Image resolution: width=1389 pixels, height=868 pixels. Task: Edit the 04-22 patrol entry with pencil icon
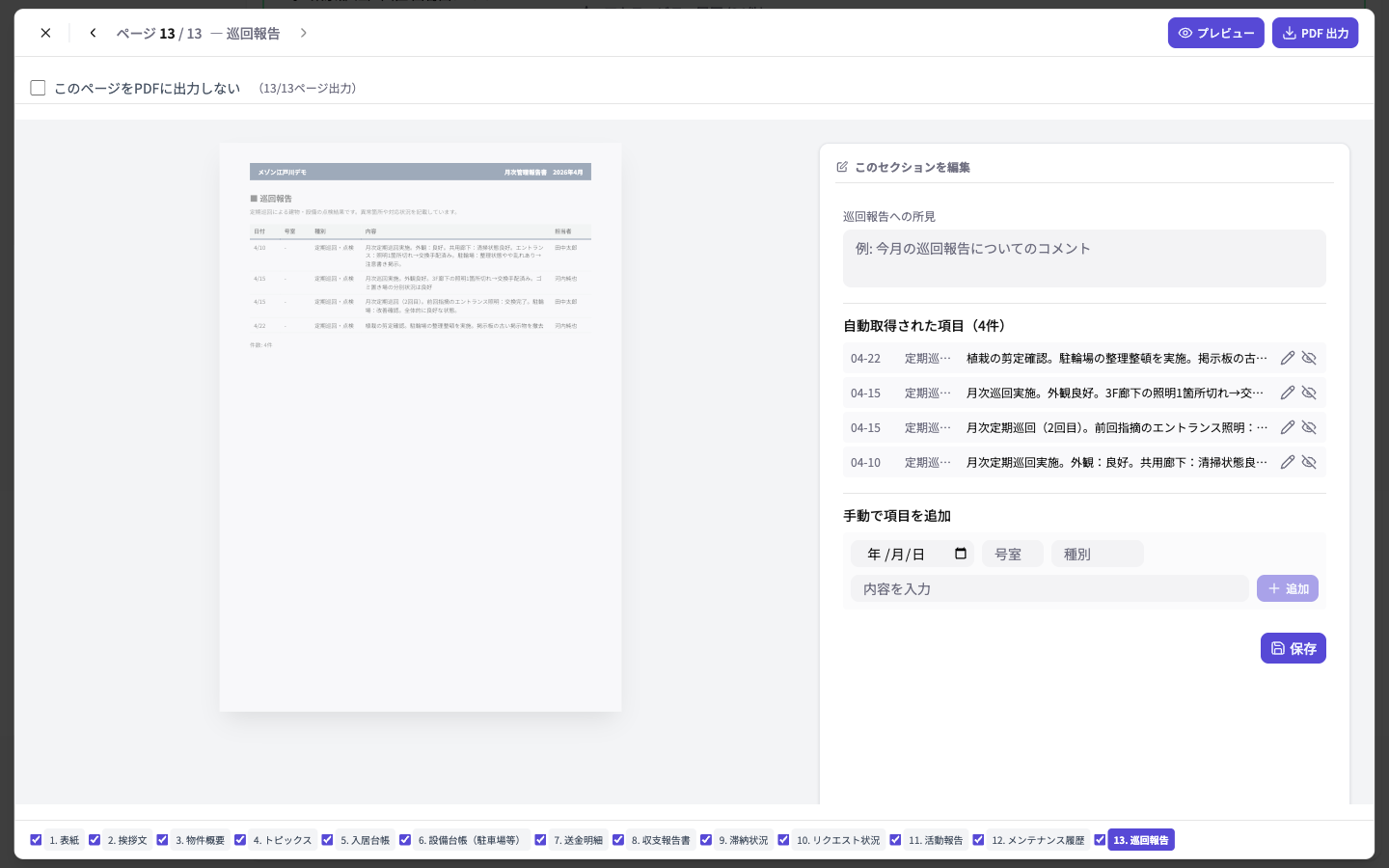pos(1288,358)
